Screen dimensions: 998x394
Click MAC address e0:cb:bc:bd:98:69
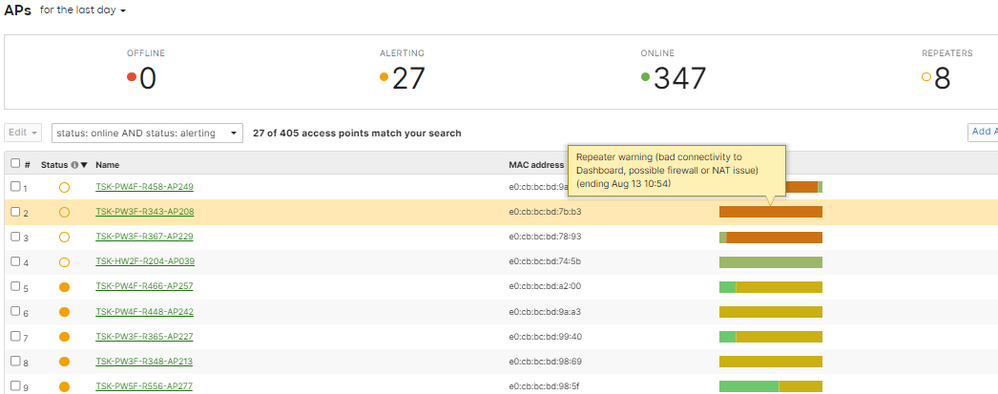point(545,361)
